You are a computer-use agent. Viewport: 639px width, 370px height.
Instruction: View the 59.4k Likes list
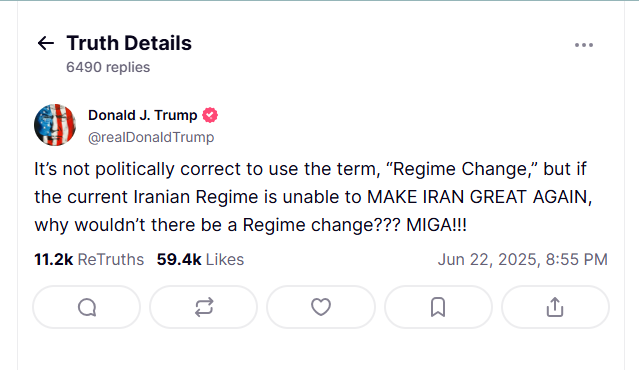point(200,260)
